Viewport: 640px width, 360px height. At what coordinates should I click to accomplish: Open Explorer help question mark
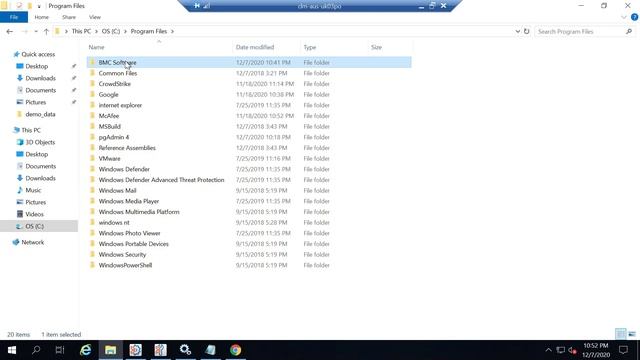(634, 17)
